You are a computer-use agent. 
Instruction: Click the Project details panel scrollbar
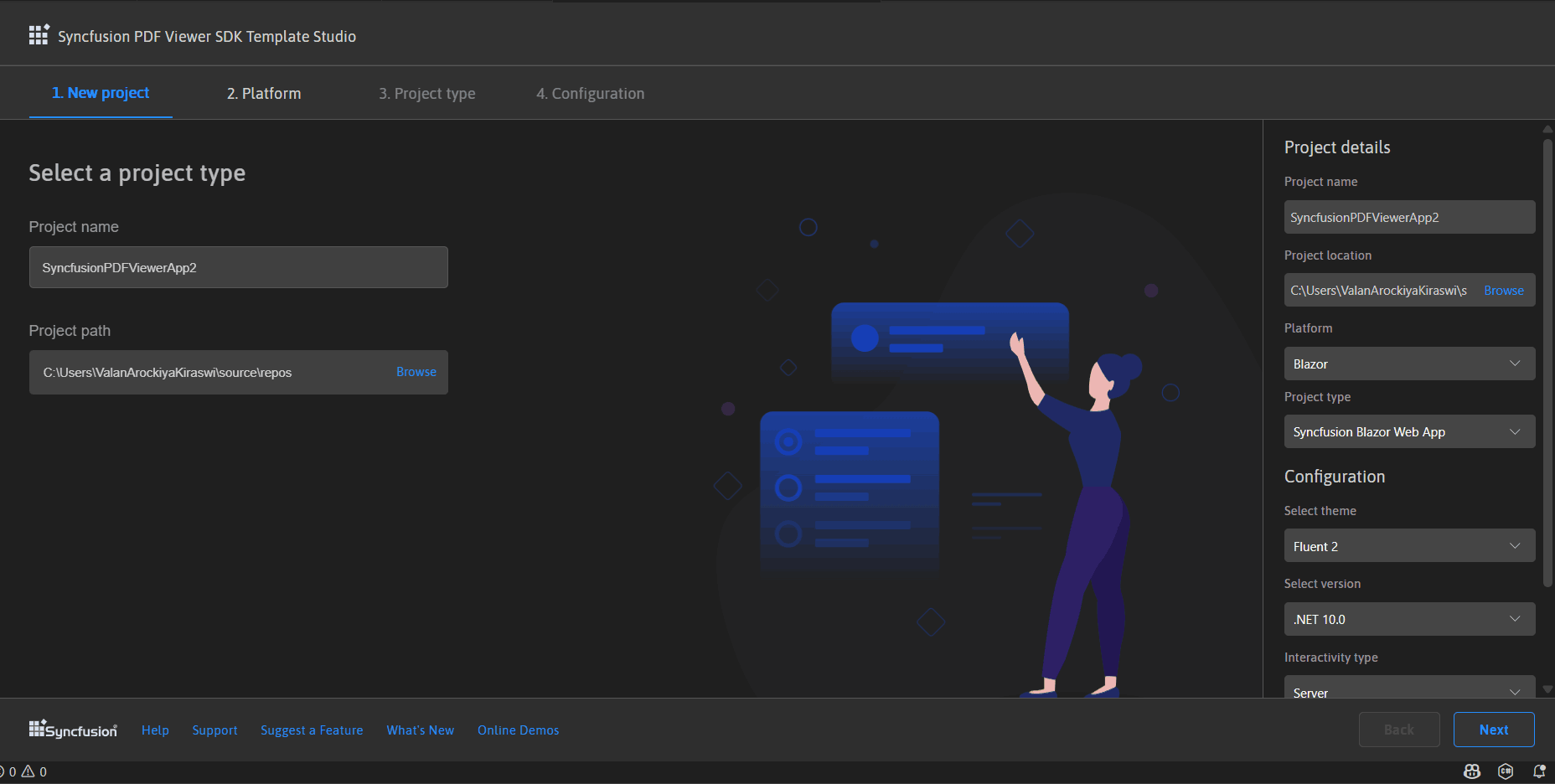tap(1547, 362)
